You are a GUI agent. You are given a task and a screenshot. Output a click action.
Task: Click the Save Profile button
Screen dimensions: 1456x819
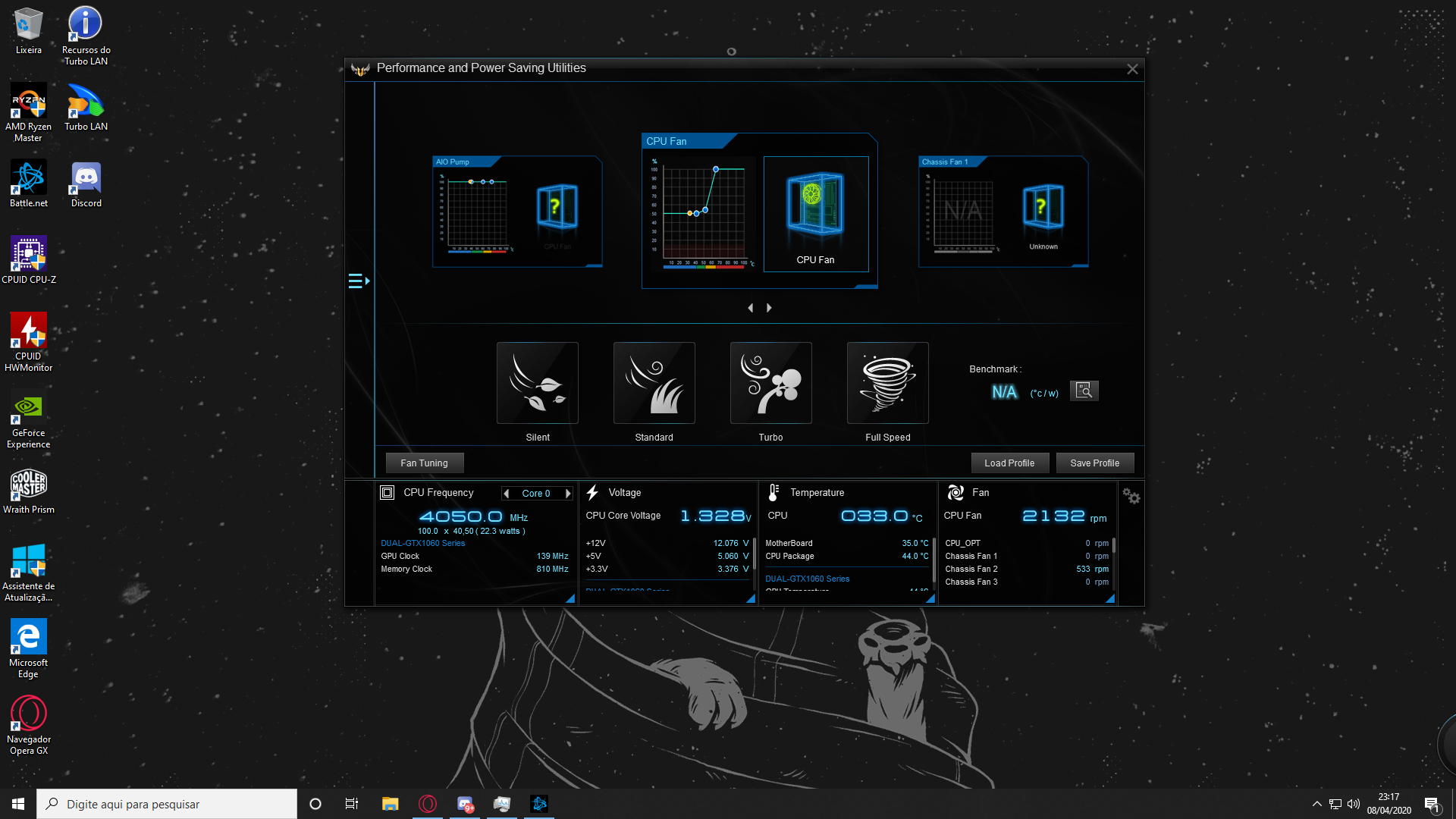point(1094,463)
